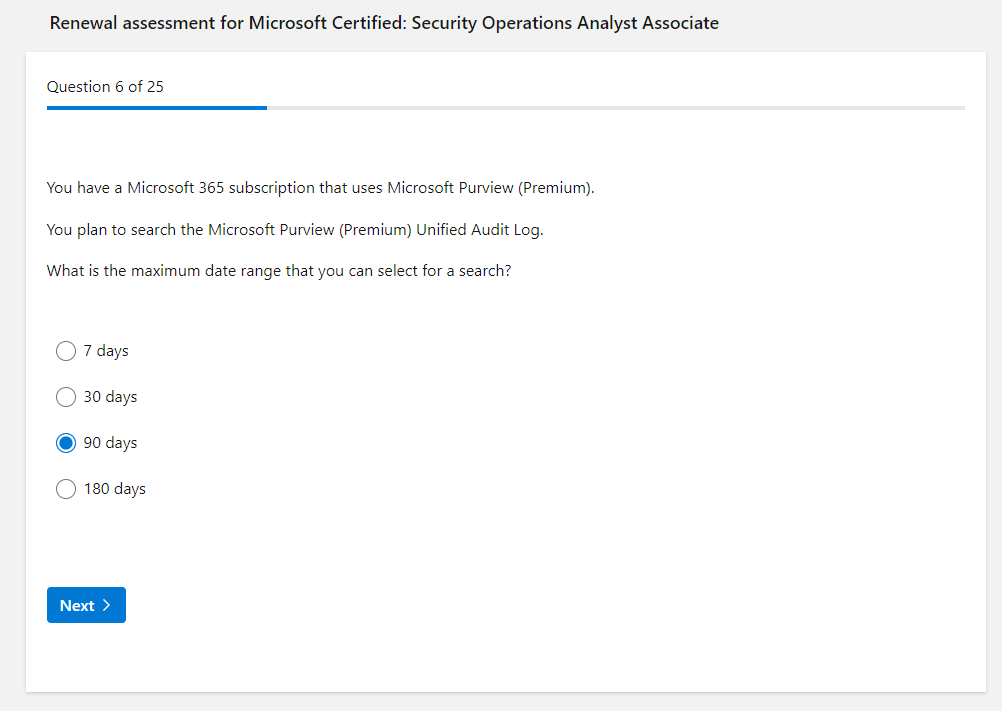Click the "90 days" answer label text

pyautogui.click(x=110, y=443)
